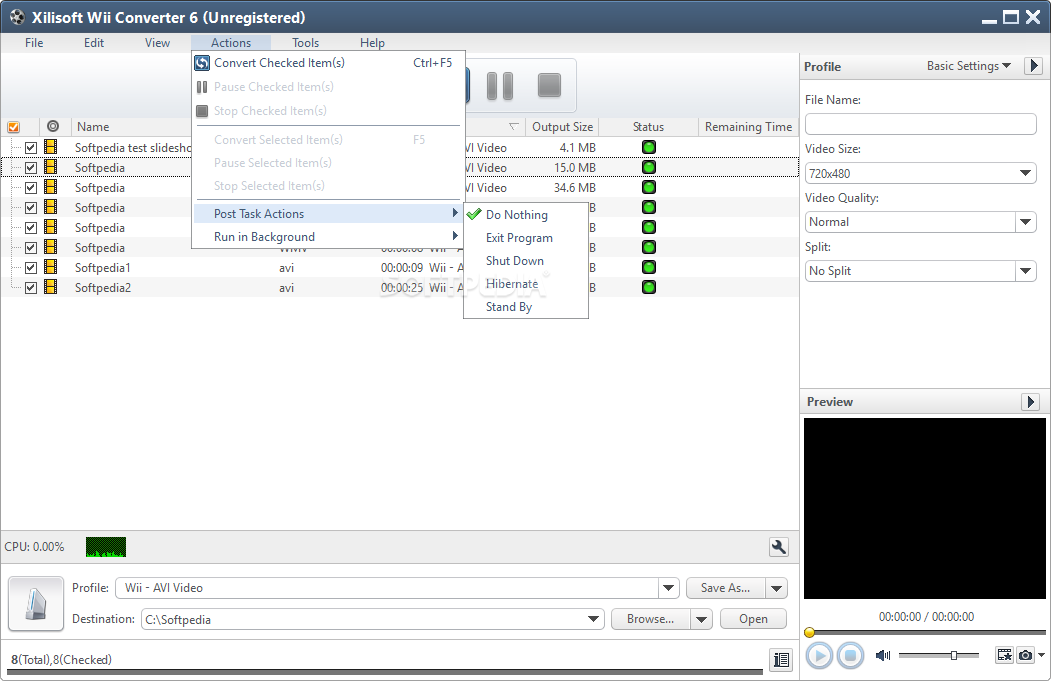This screenshot has width=1051, height=681.
Task: Uncheck Softpedia test slideshow item
Action: (31, 147)
